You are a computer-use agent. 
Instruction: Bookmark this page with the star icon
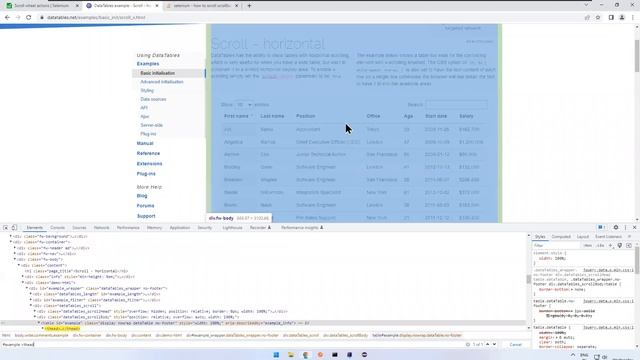(598, 18)
